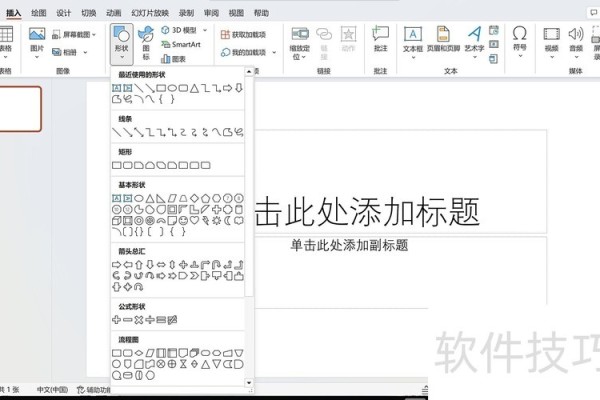Screen dimensions: 600x400
Task: Open dropdown arrow under 文本框
Action: point(413,57)
